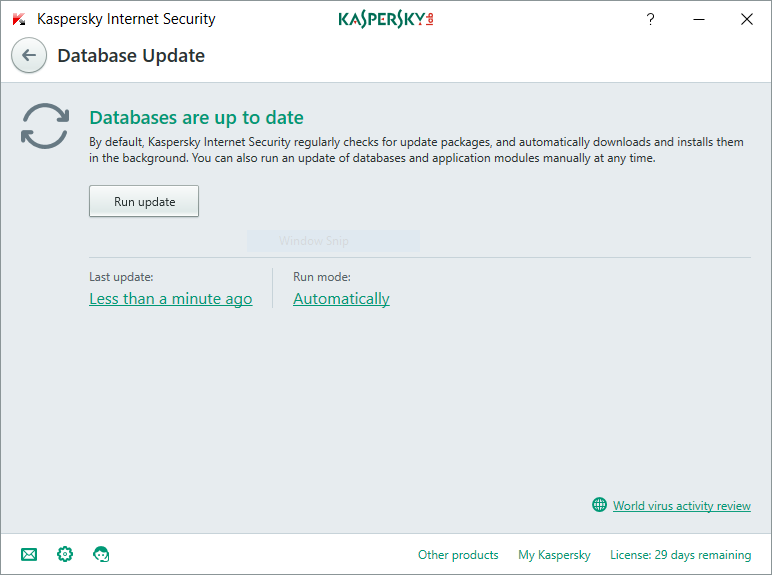772x575 pixels.
Task: Click the Last update: label
Action: (x=121, y=277)
